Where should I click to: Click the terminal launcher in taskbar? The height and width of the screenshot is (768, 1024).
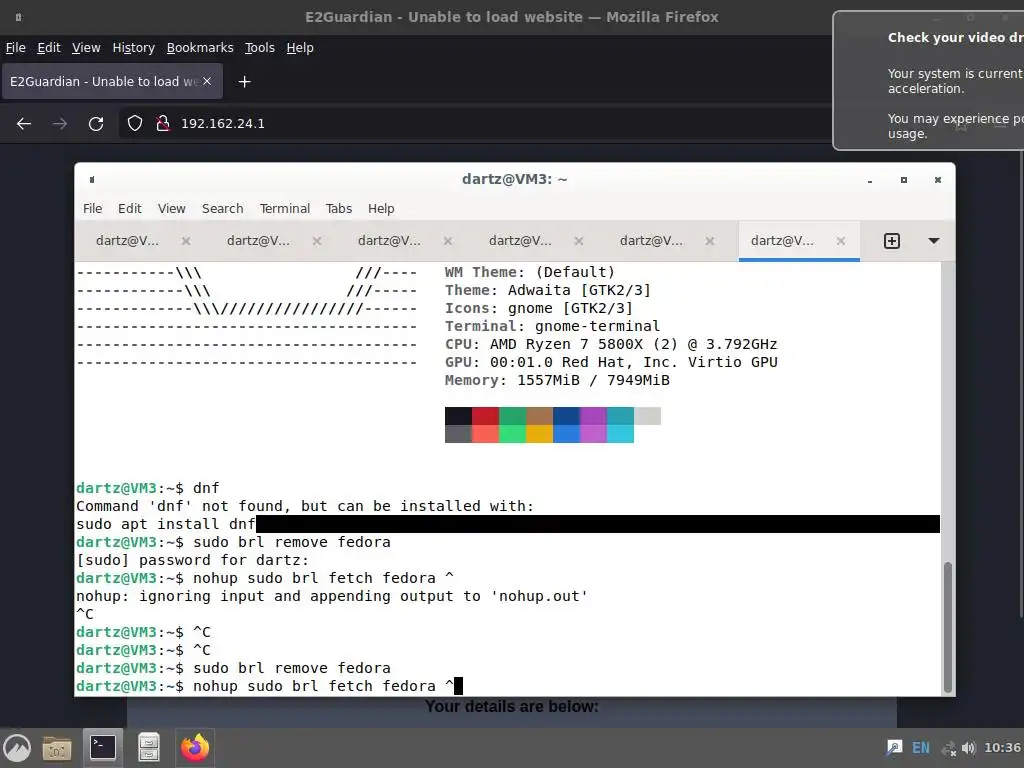pos(103,748)
